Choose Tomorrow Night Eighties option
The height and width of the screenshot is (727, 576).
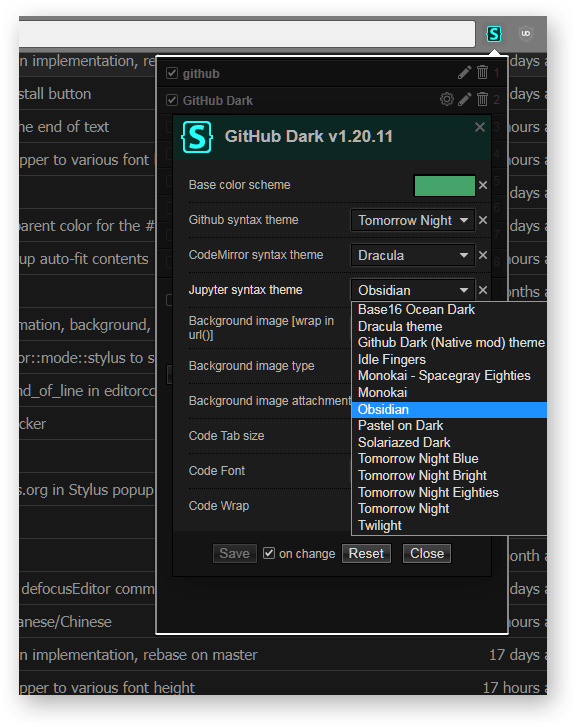click(450, 492)
